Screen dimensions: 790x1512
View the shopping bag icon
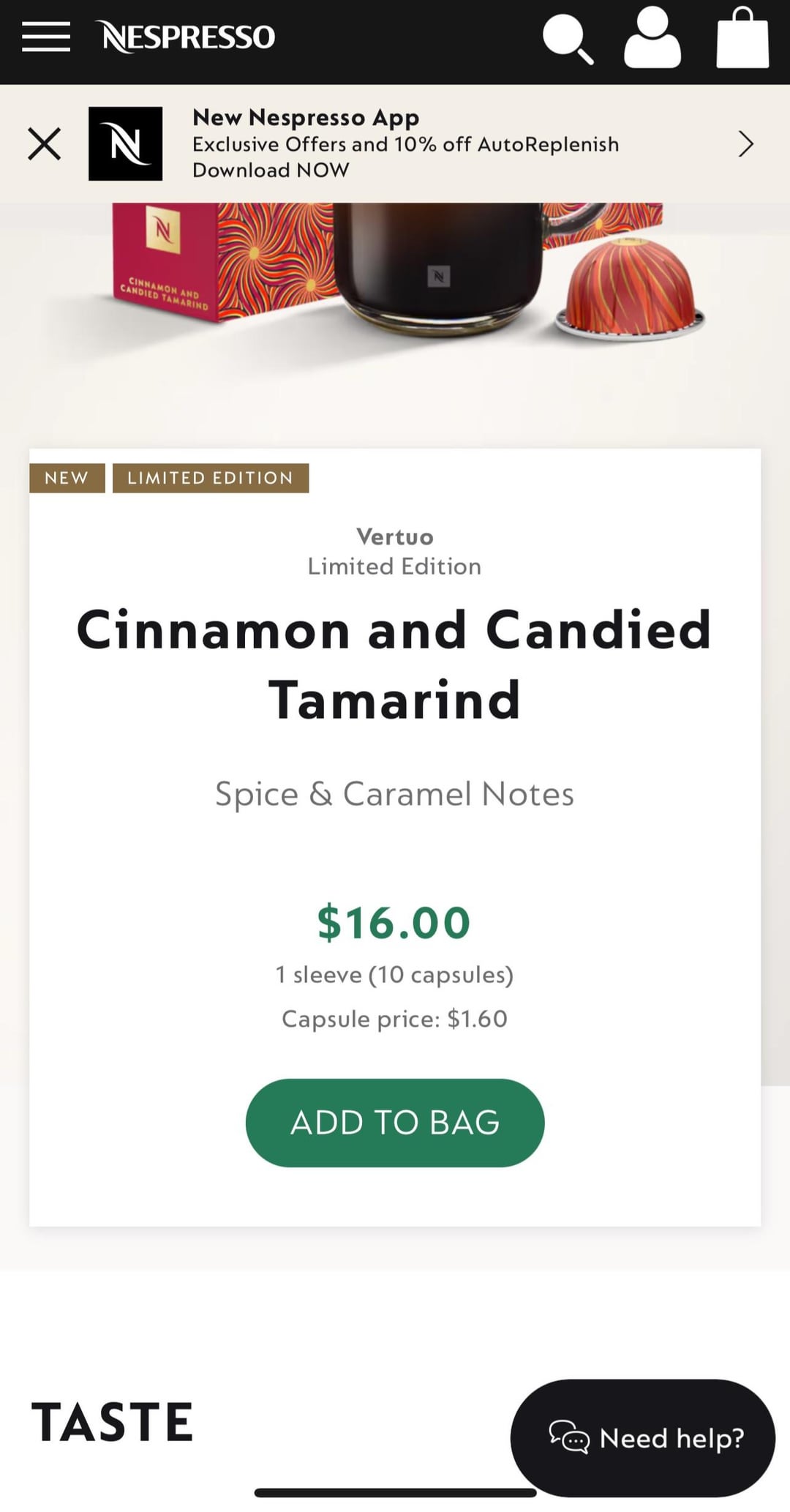coord(742,38)
